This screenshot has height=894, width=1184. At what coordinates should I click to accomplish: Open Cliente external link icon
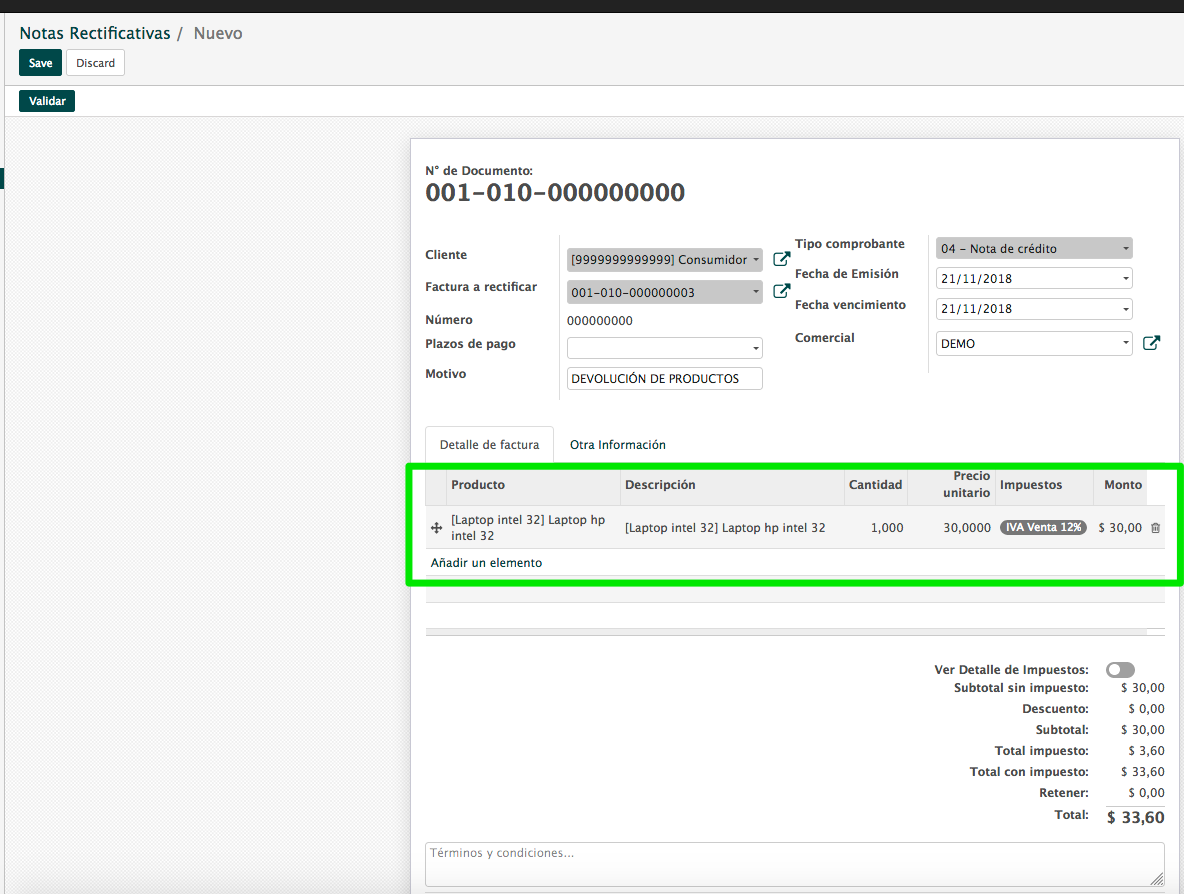[x=782, y=259]
